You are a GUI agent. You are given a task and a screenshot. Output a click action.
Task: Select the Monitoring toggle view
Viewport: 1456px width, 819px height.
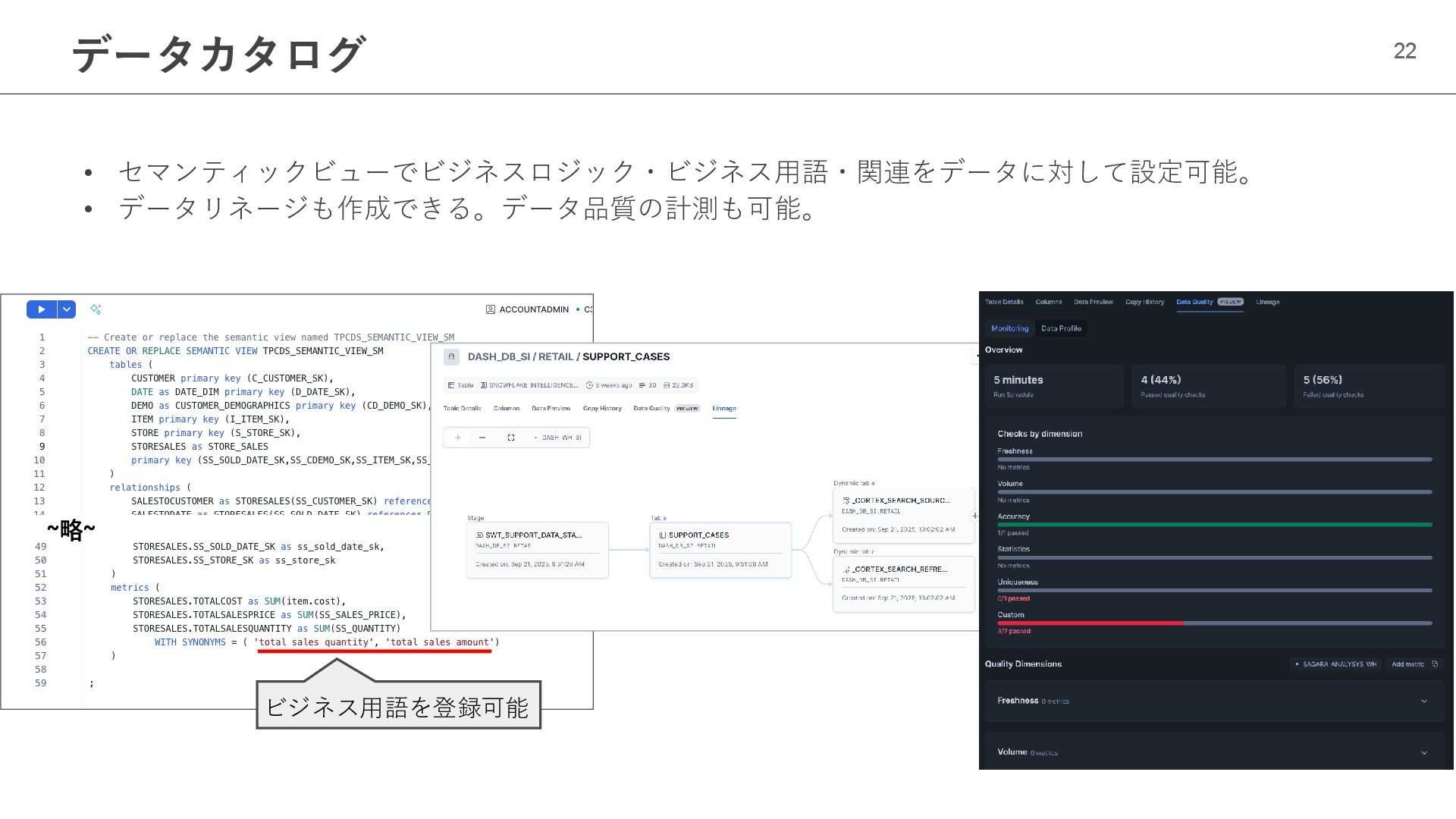pos(1009,328)
